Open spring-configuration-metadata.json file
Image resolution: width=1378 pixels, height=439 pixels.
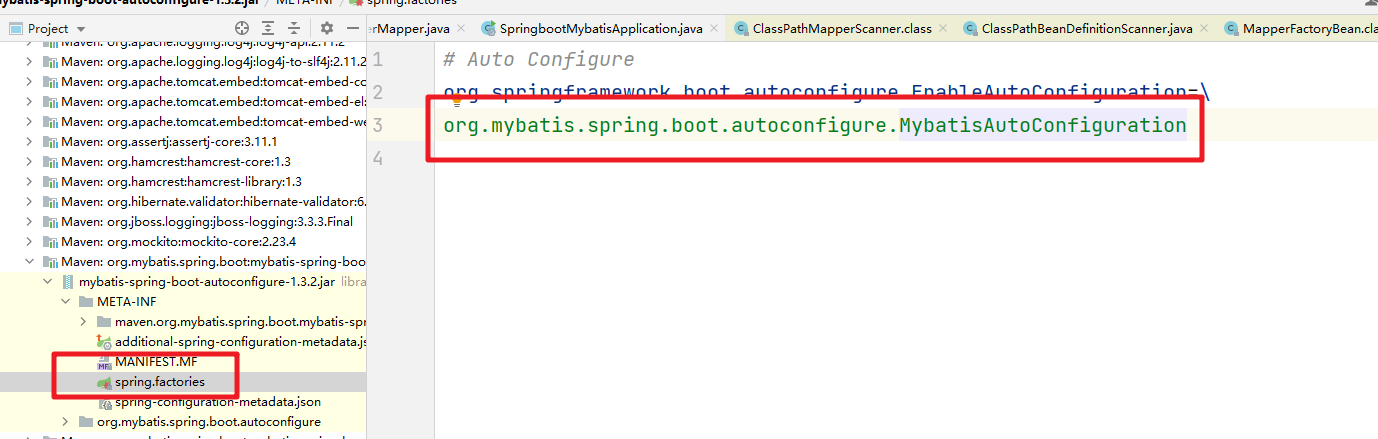[218, 402]
